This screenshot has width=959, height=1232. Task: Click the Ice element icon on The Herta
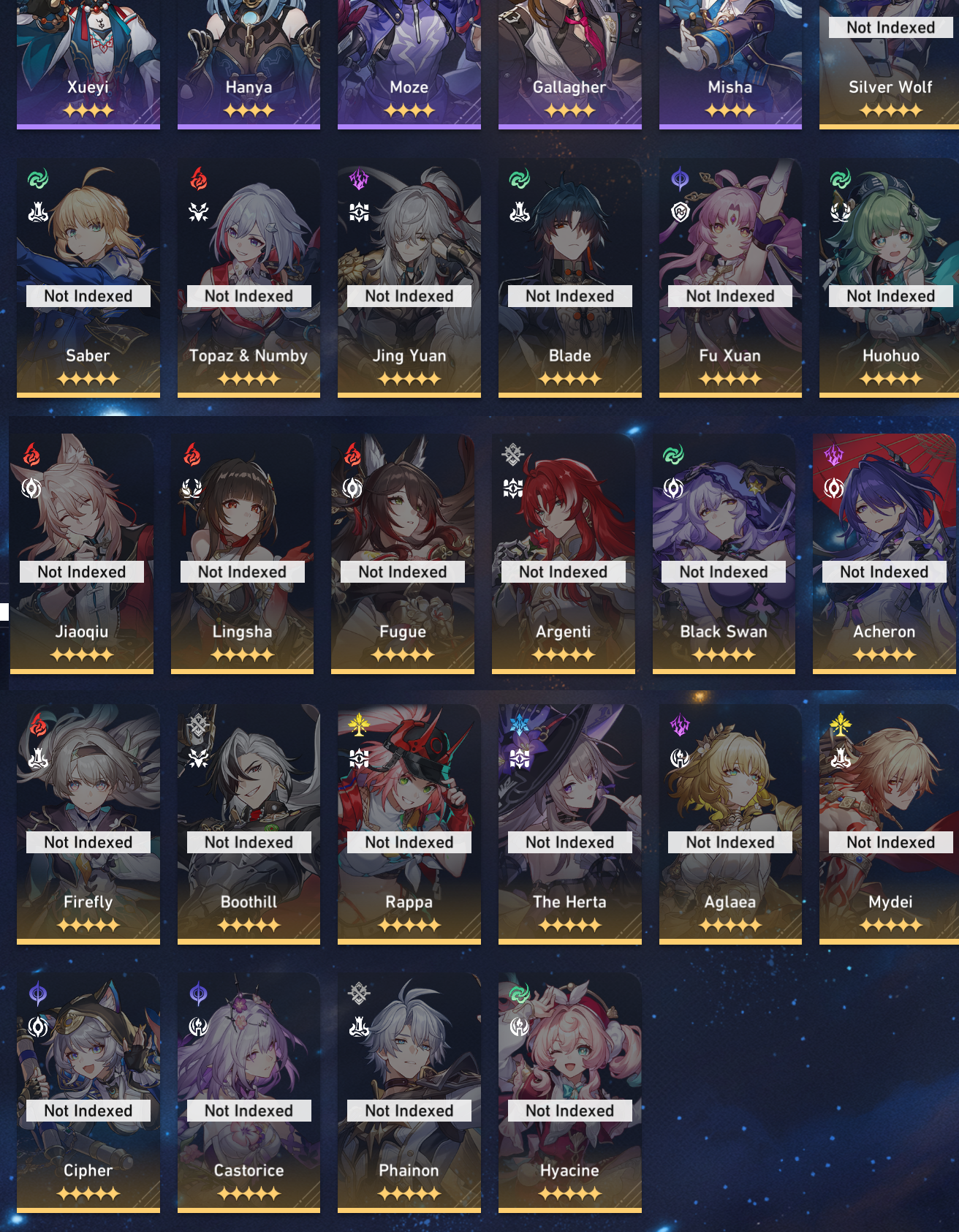point(520,725)
